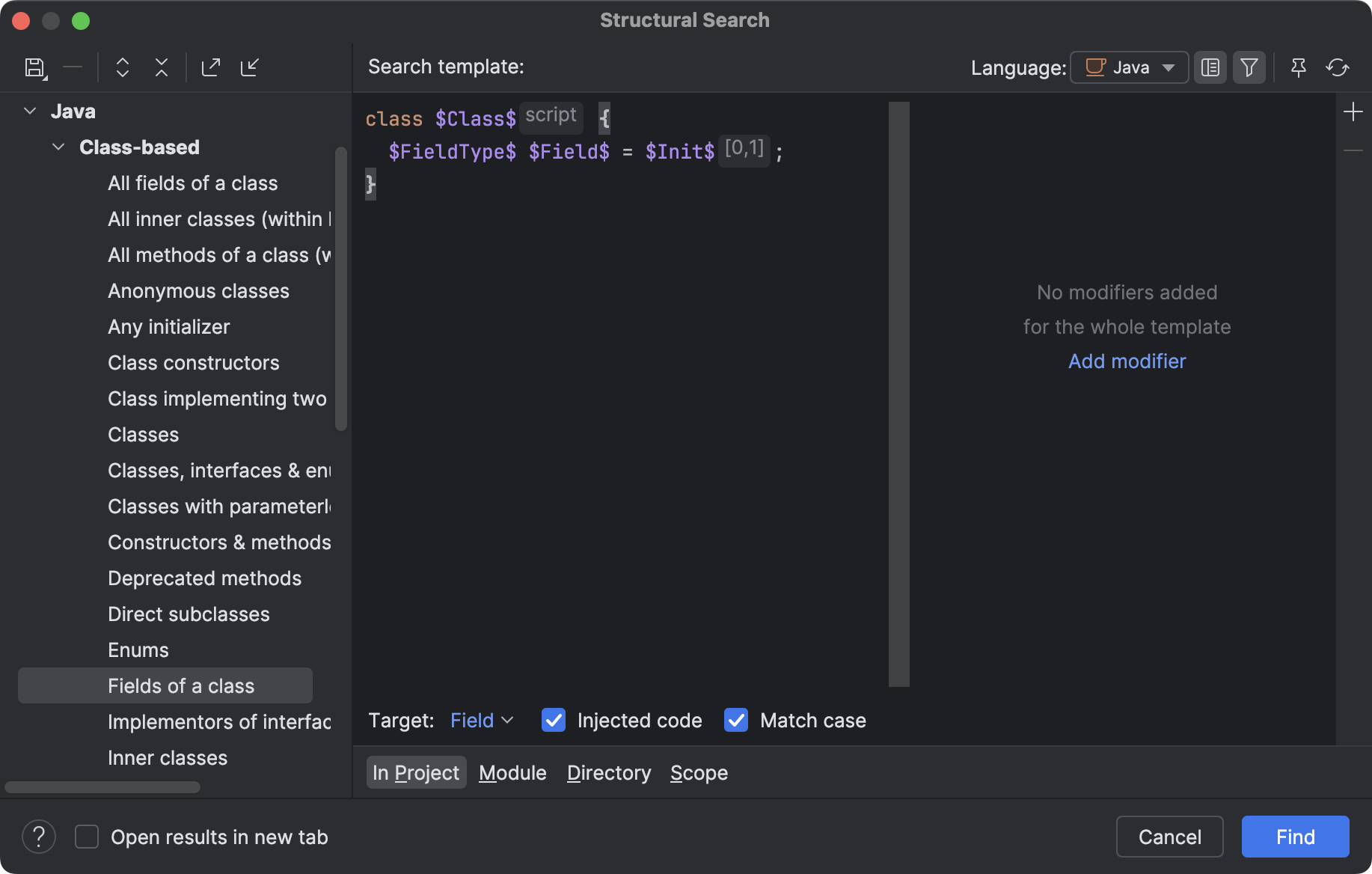Screen dimensions: 1372x874
Task: Pin the Structural Search dialog
Action: point(1298,67)
